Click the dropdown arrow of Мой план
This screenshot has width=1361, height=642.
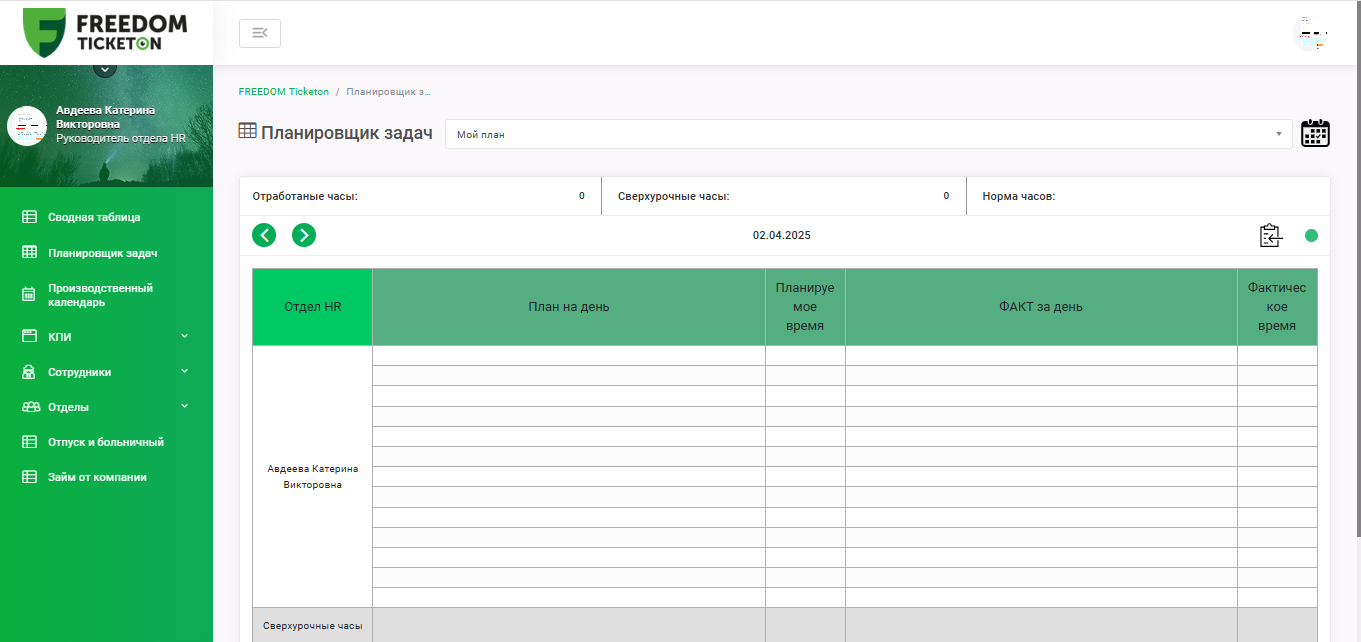1278,134
